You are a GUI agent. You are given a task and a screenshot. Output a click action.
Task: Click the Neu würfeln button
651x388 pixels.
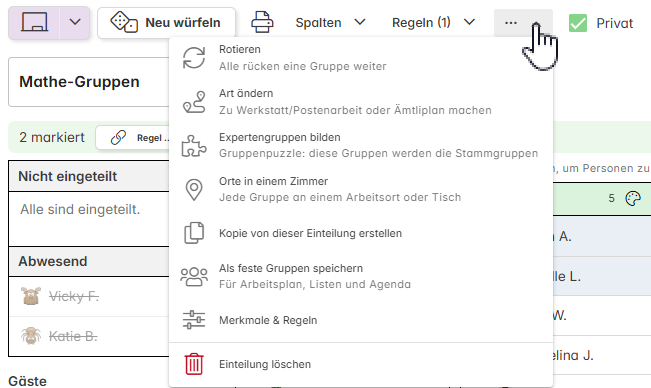coord(166,23)
